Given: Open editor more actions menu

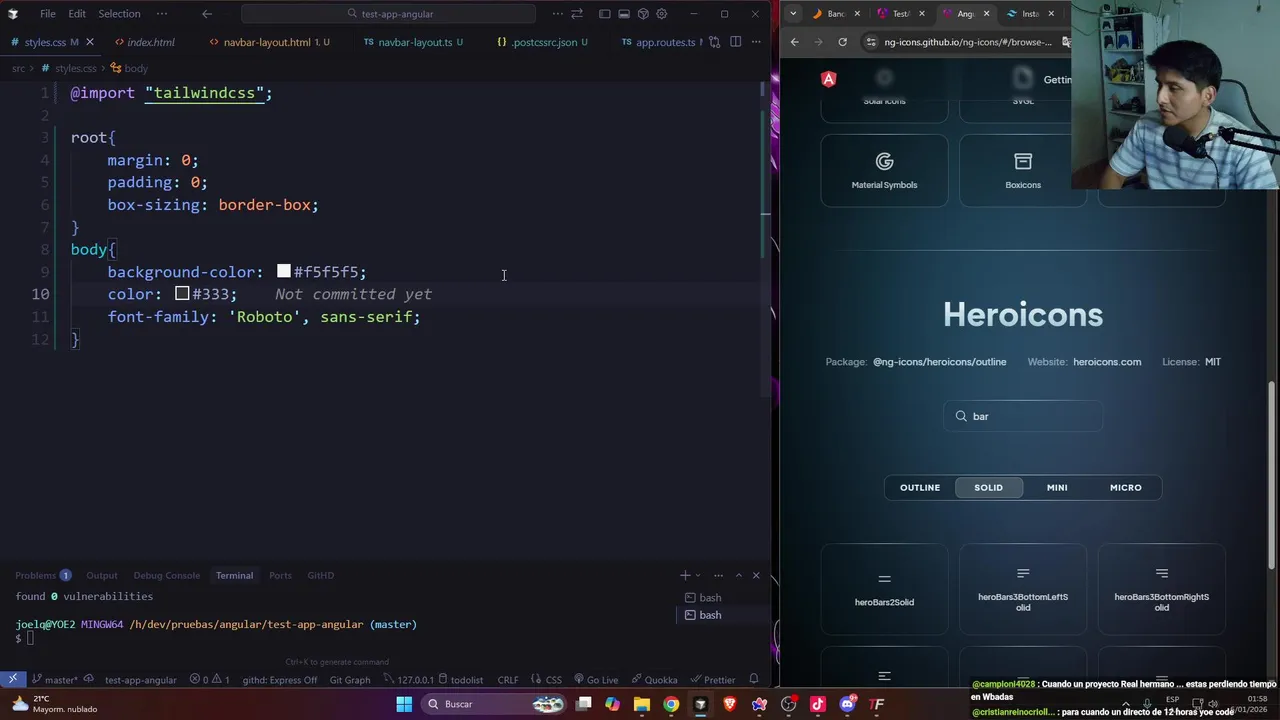Looking at the screenshot, I should coord(756,42).
